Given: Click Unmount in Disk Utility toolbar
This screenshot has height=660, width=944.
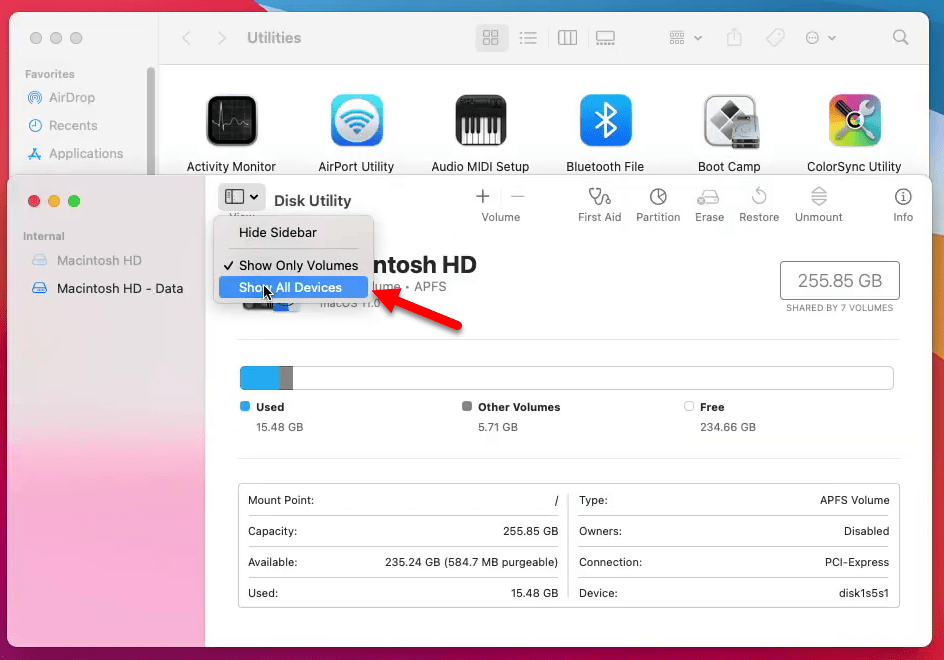Looking at the screenshot, I should (x=818, y=205).
